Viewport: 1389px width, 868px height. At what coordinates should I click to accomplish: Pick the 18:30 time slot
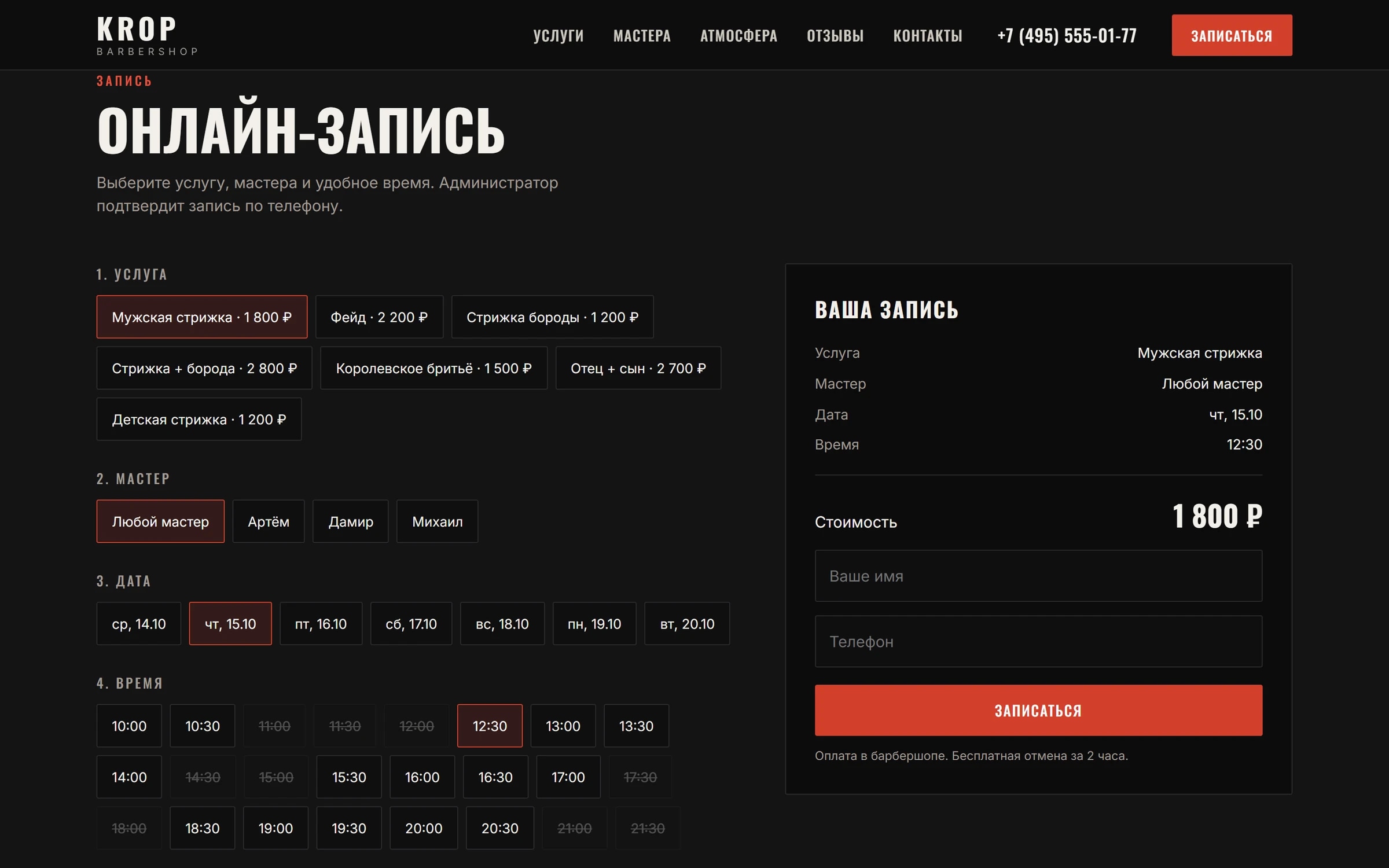point(203,827)
